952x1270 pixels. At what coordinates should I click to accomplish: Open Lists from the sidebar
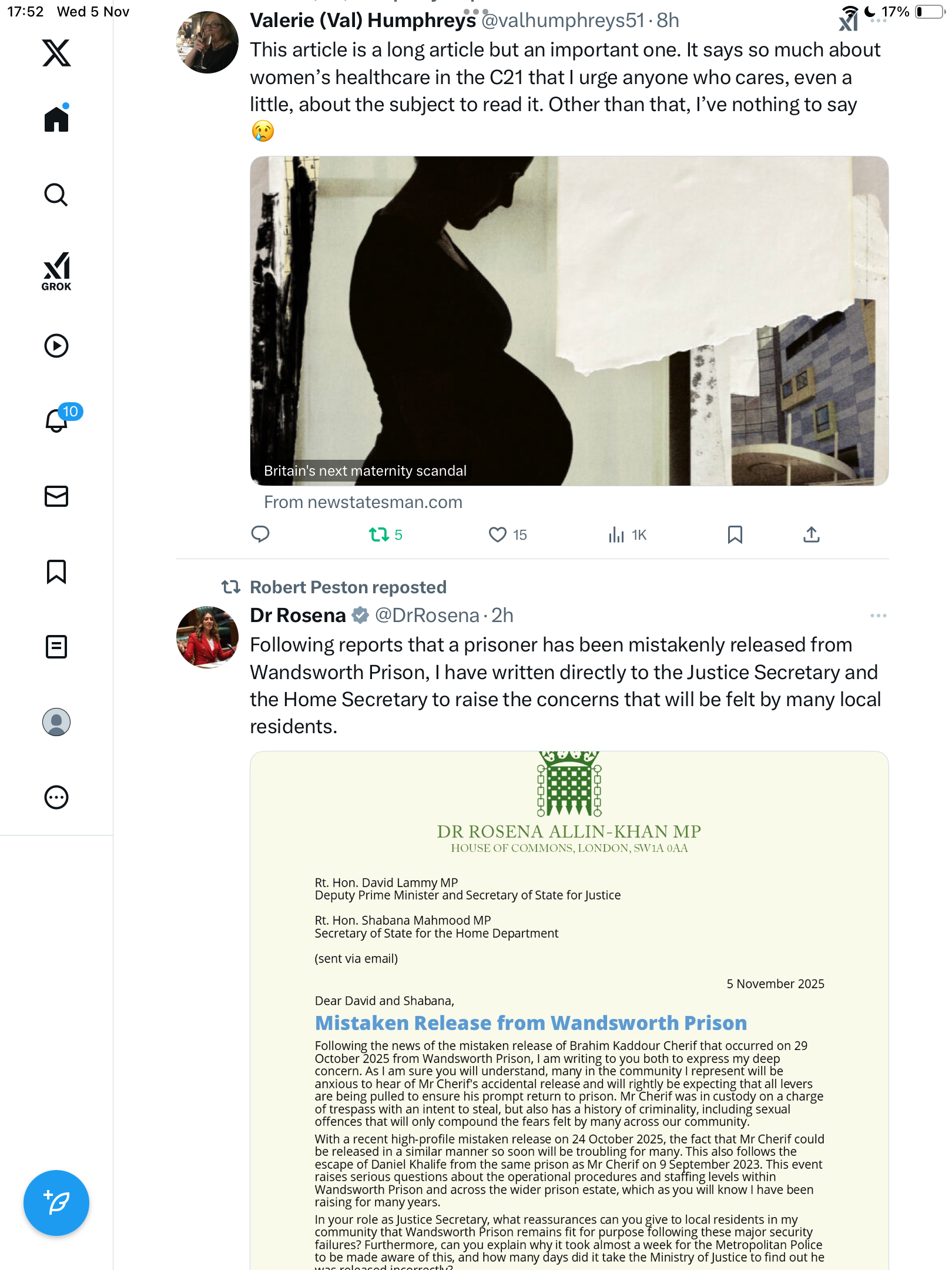(x=56, y=647)
